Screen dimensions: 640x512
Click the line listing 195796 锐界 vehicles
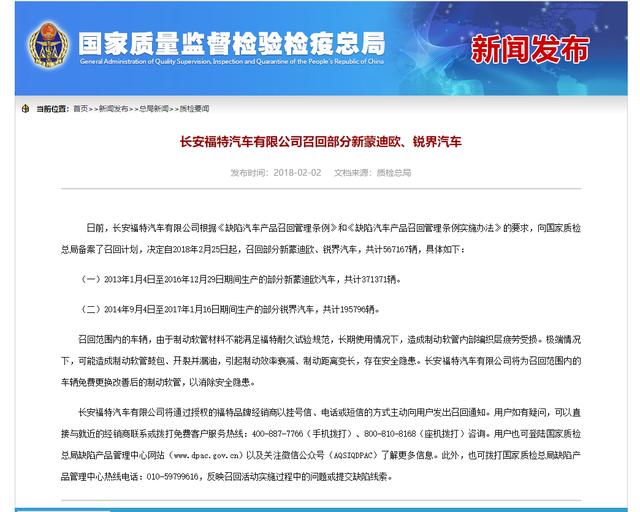(x=229, y=309)
